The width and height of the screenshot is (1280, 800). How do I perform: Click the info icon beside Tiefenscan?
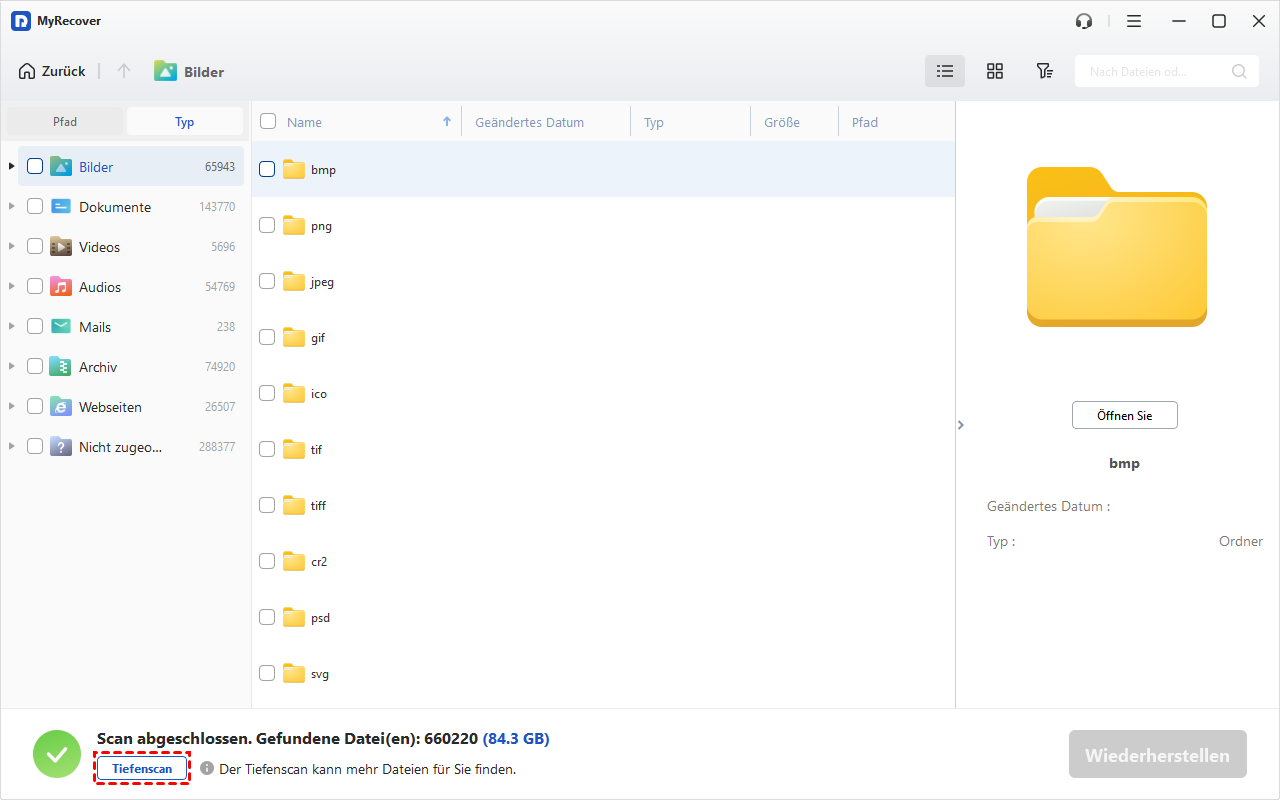point(207,769)
